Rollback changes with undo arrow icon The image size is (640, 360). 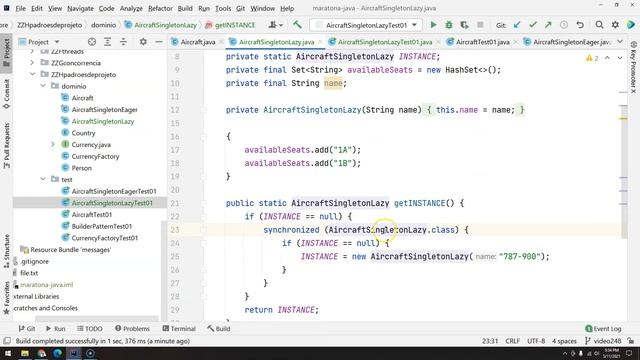580,25
